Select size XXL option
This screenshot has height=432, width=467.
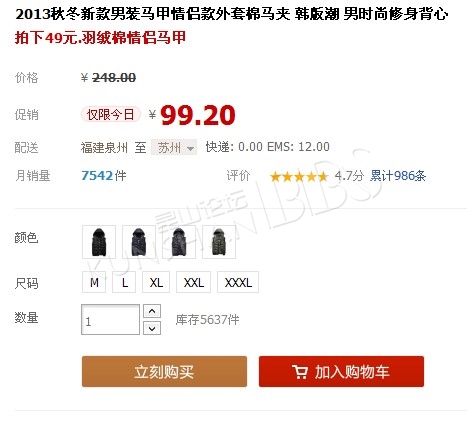pyautogui.click(x=193, y=282)
